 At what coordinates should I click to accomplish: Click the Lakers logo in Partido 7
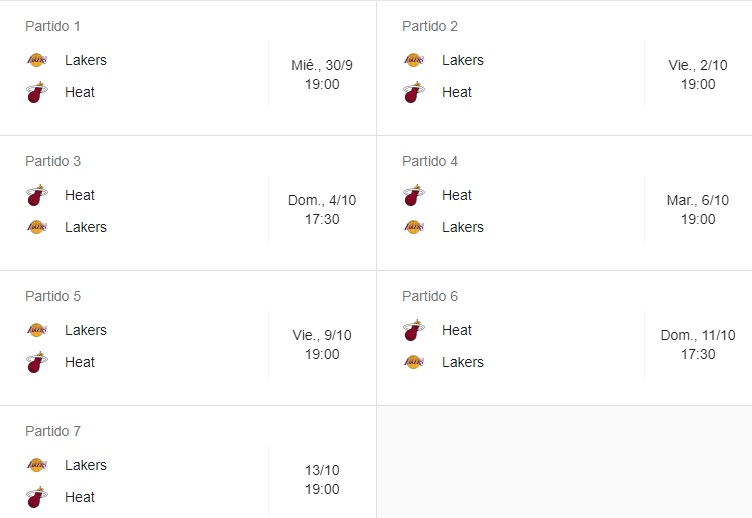(x=36, y=465)
